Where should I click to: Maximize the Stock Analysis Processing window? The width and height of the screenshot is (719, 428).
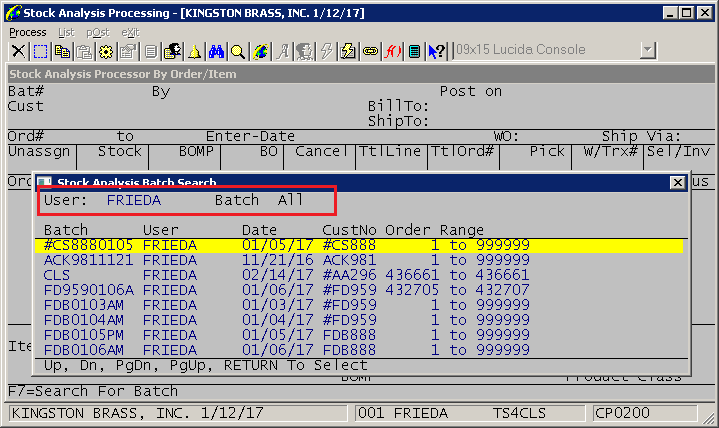[687, 12]
